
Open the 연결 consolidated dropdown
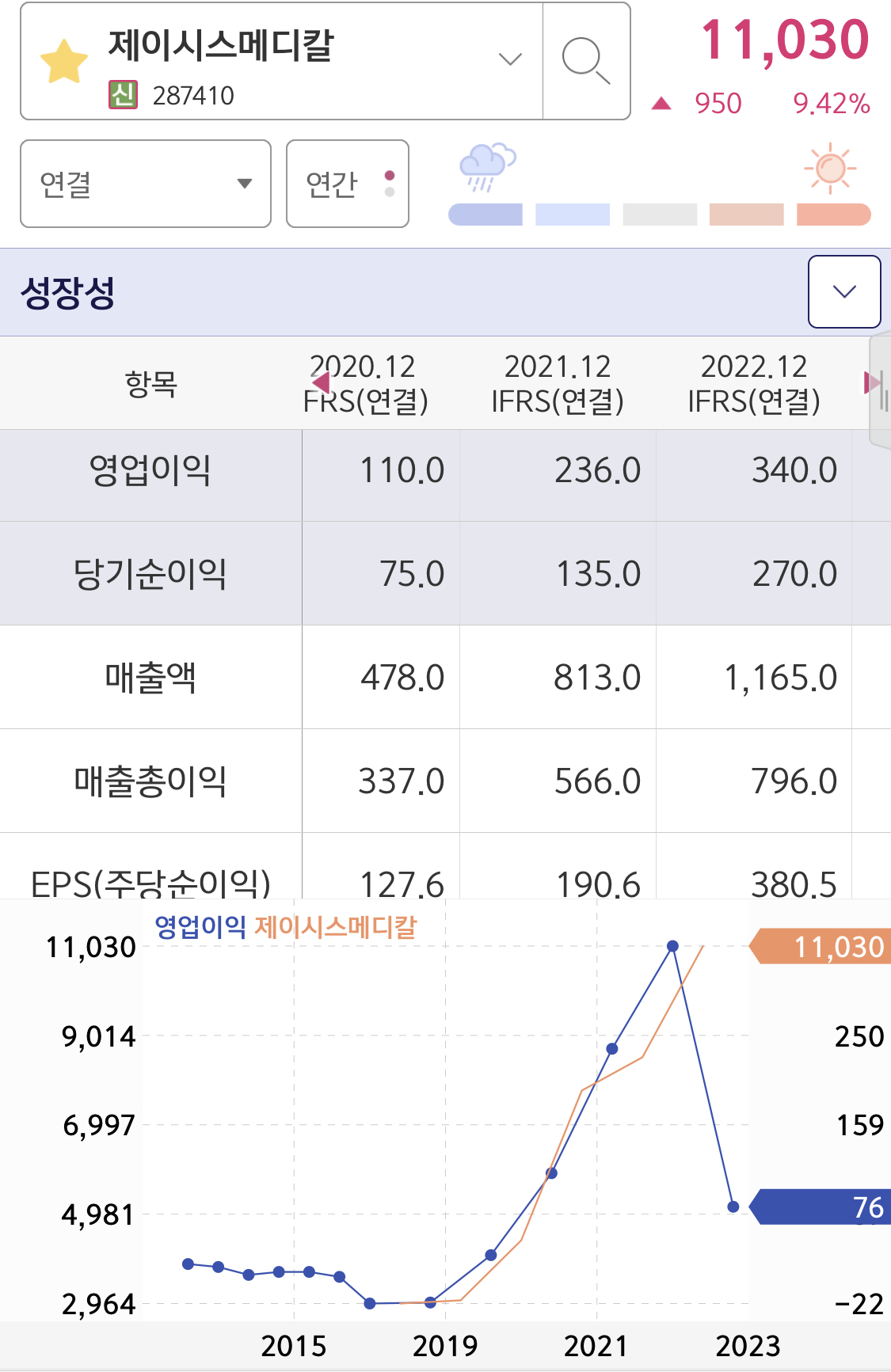pyautogui.click(x=146, y=184)
